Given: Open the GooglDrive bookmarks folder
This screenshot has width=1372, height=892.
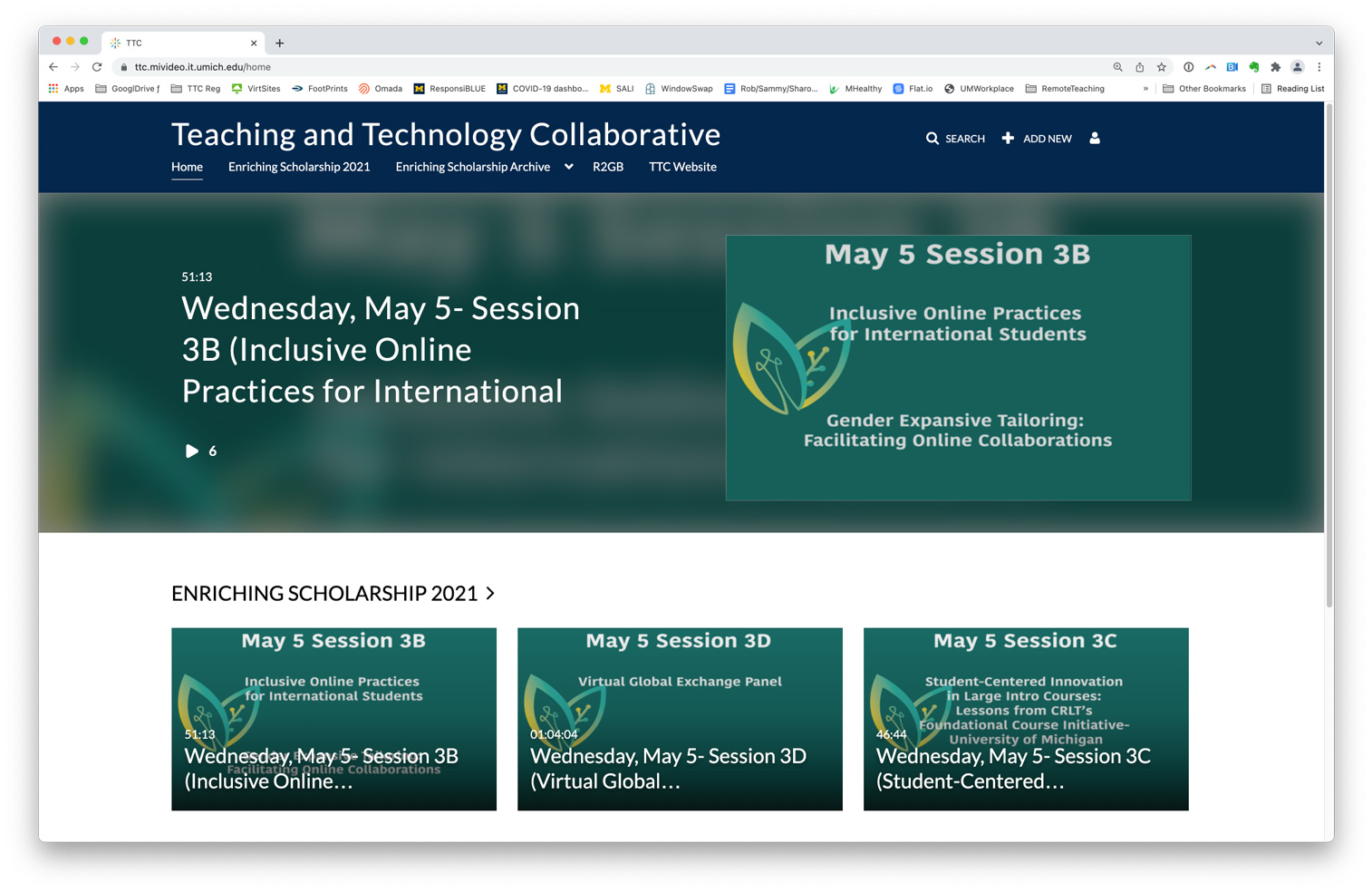Looking at the screenshot, I should click(x=128, y=89).
